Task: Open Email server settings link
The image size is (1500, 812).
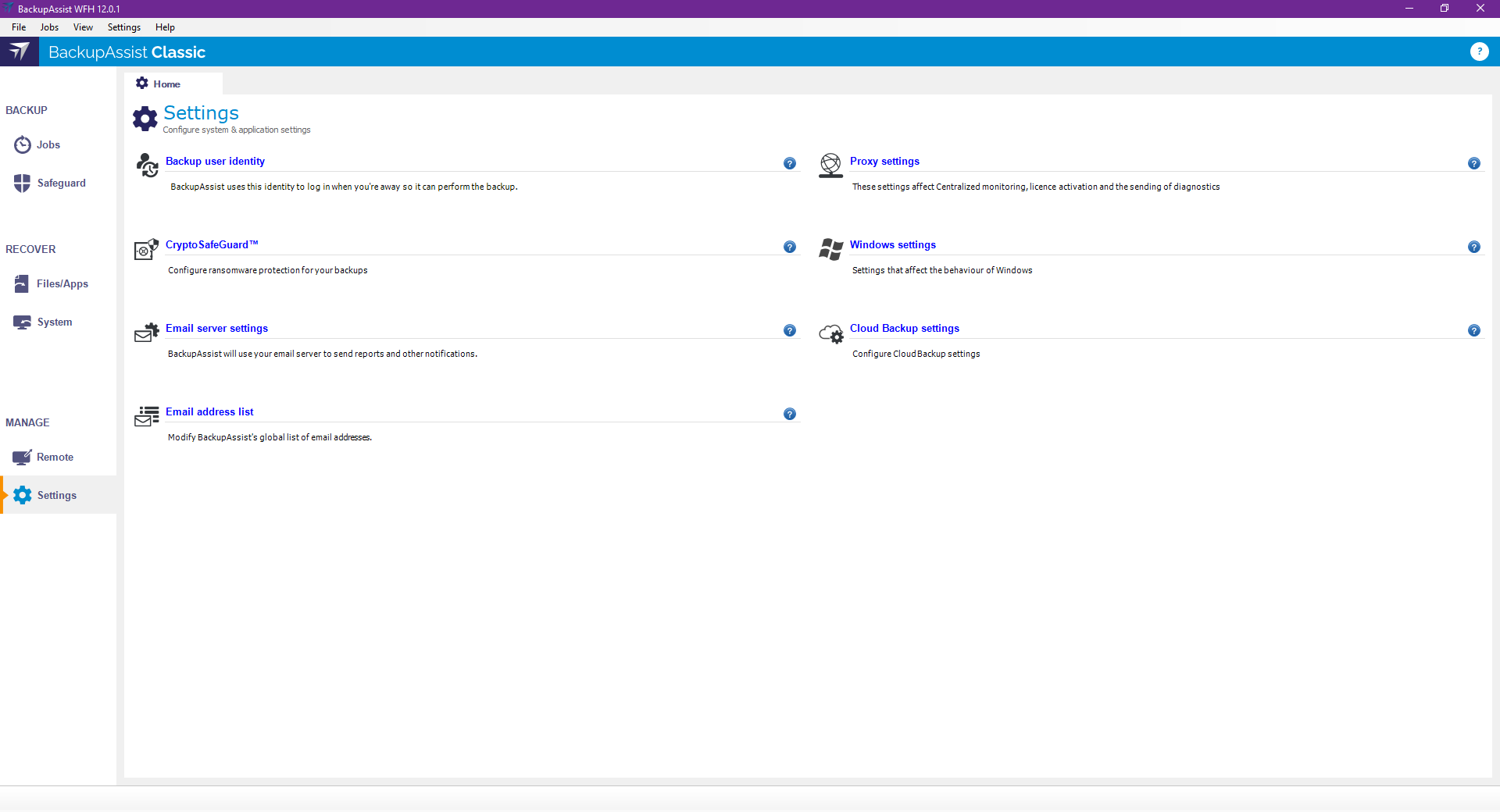Action: tap(216, 328)
